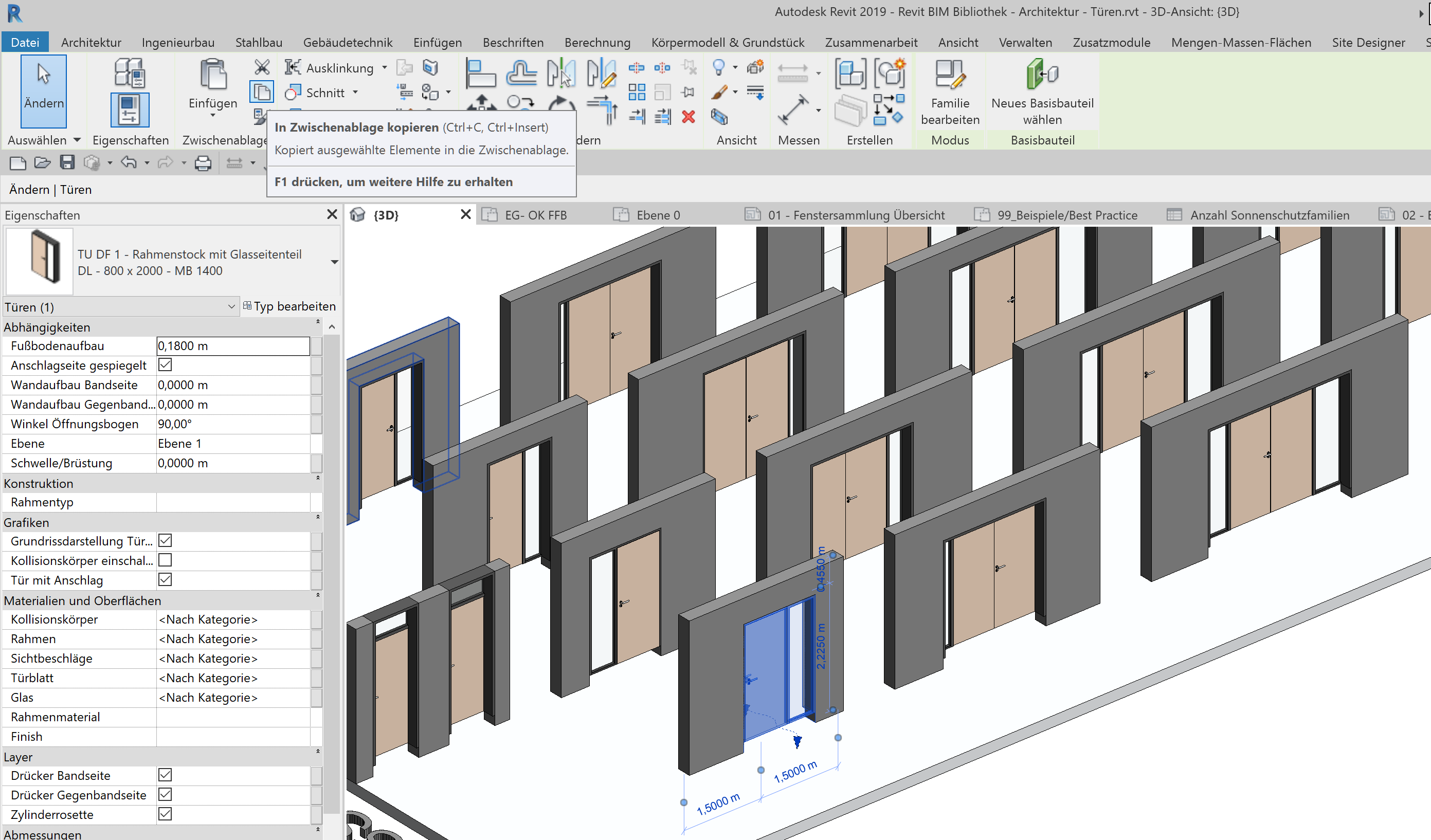Image resolution: width=1431 pixels, height=840 pixels.
Task: Click Typ bearbeiten button
Action: [289, 306]
